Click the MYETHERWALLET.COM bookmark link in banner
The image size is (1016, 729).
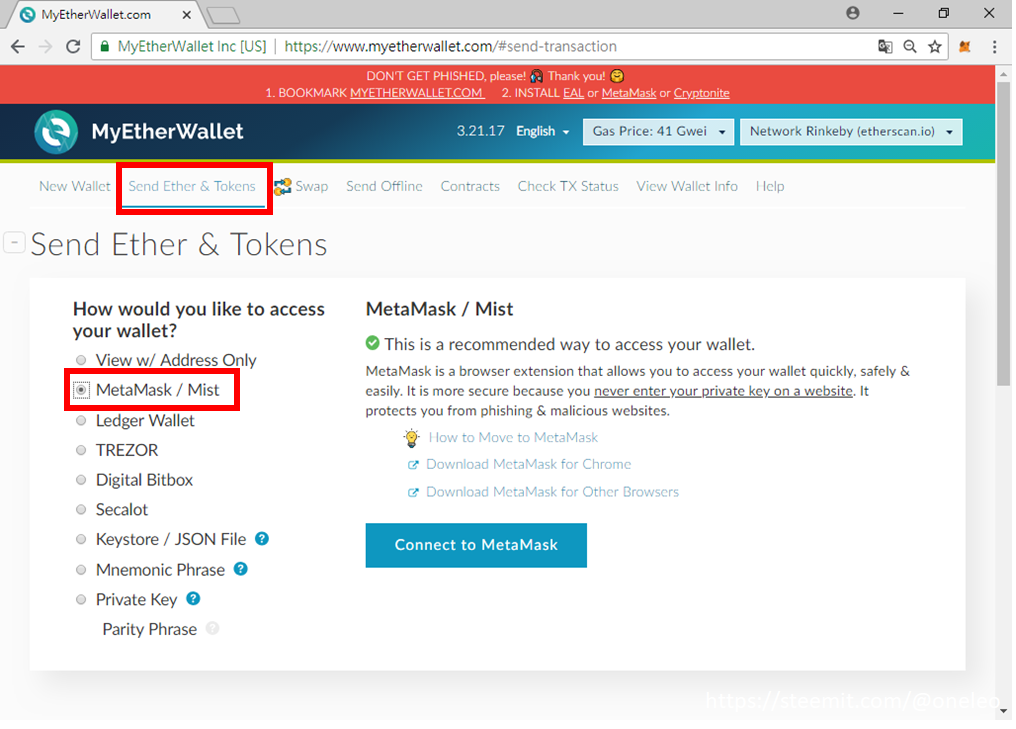pos(417,93)
